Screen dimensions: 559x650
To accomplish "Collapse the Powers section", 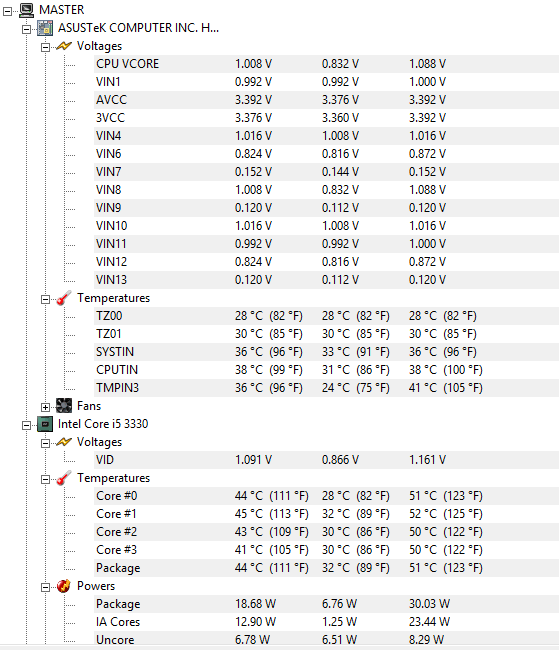I will pos(45,587).
